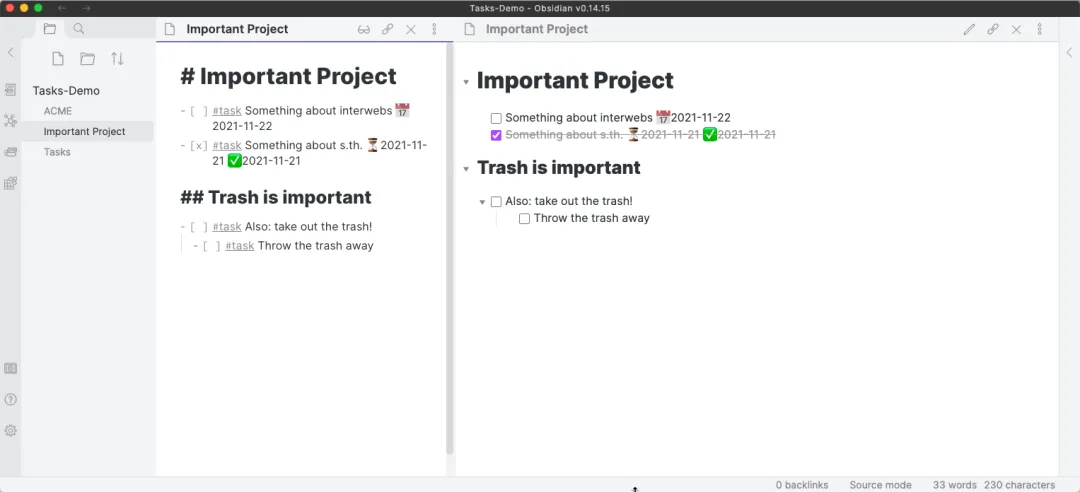Viewport: 1080px width, 492px height.
Task: Open Obsidian settings gear
Action: tap(10, 431)
